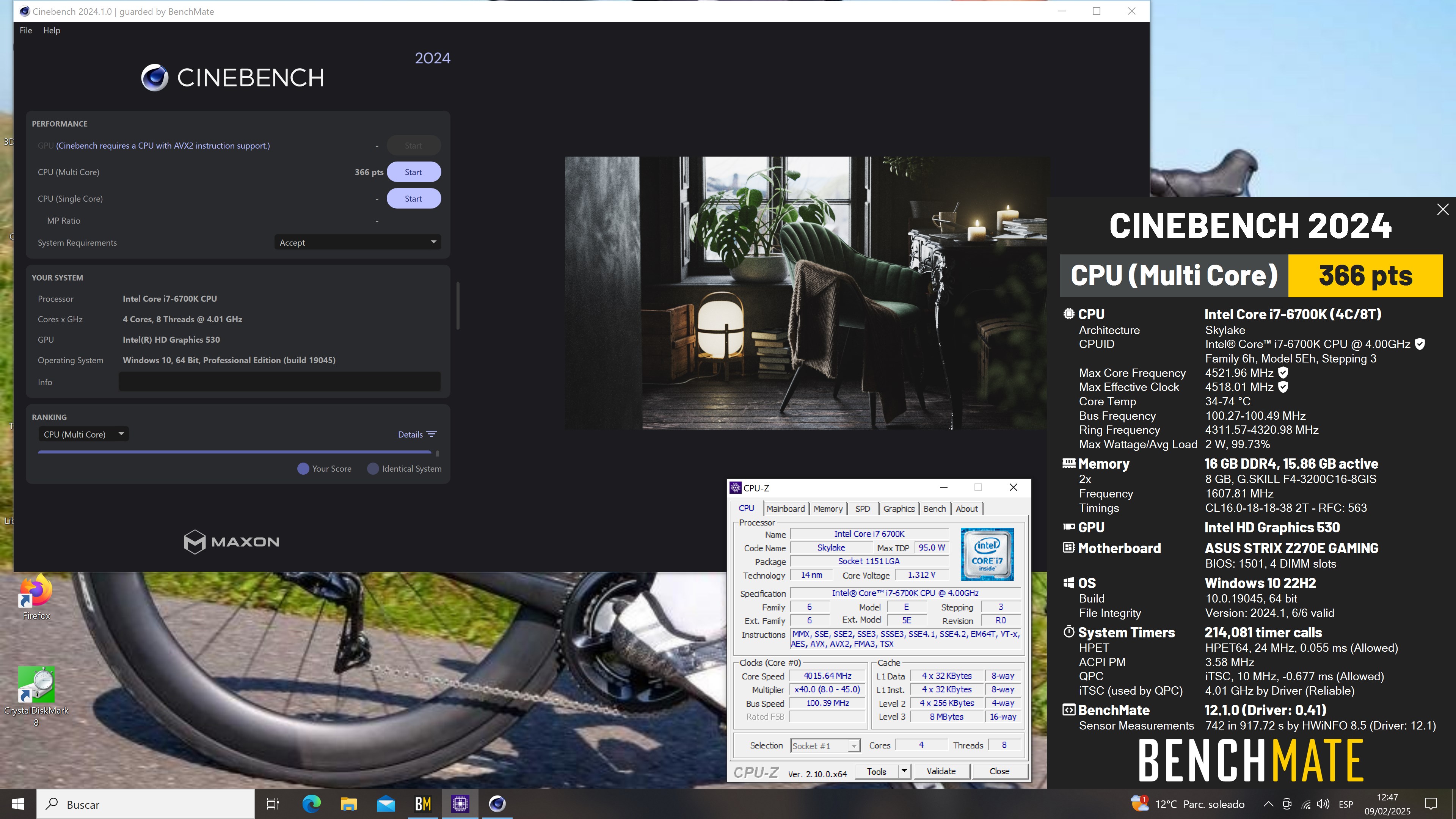This screenshot has height=819, width=1456.
Task: Click the Info input field
Action: pyautogui.click(x=279, y=382)
